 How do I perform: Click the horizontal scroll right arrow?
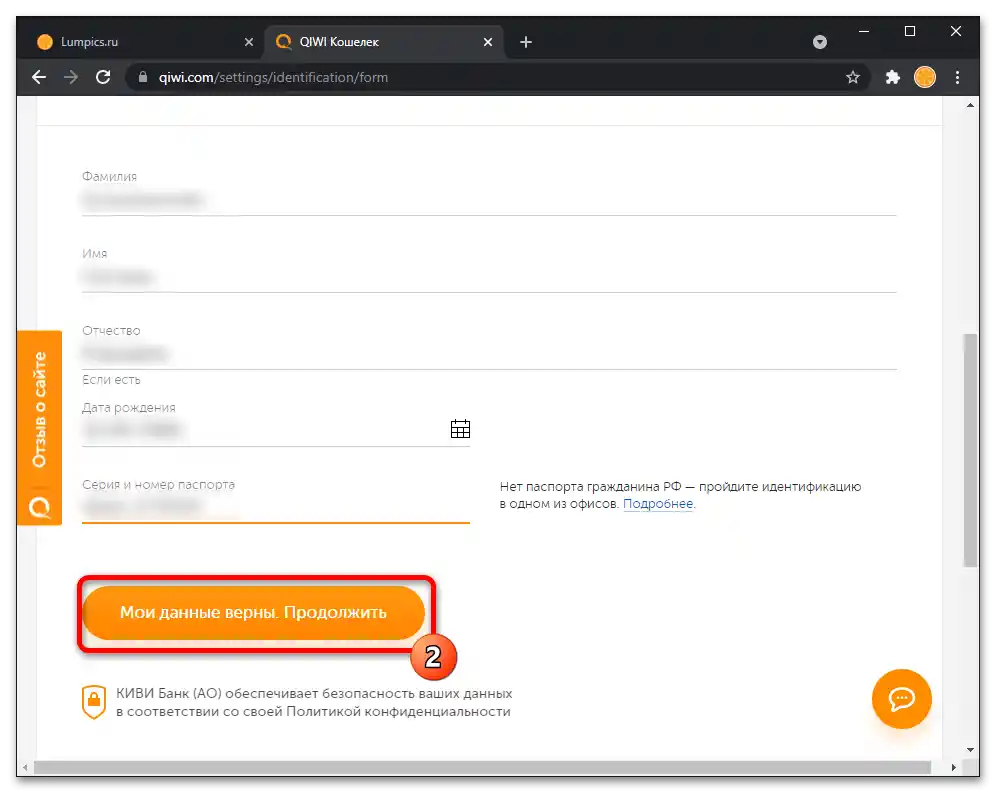(x=953, y=768)
